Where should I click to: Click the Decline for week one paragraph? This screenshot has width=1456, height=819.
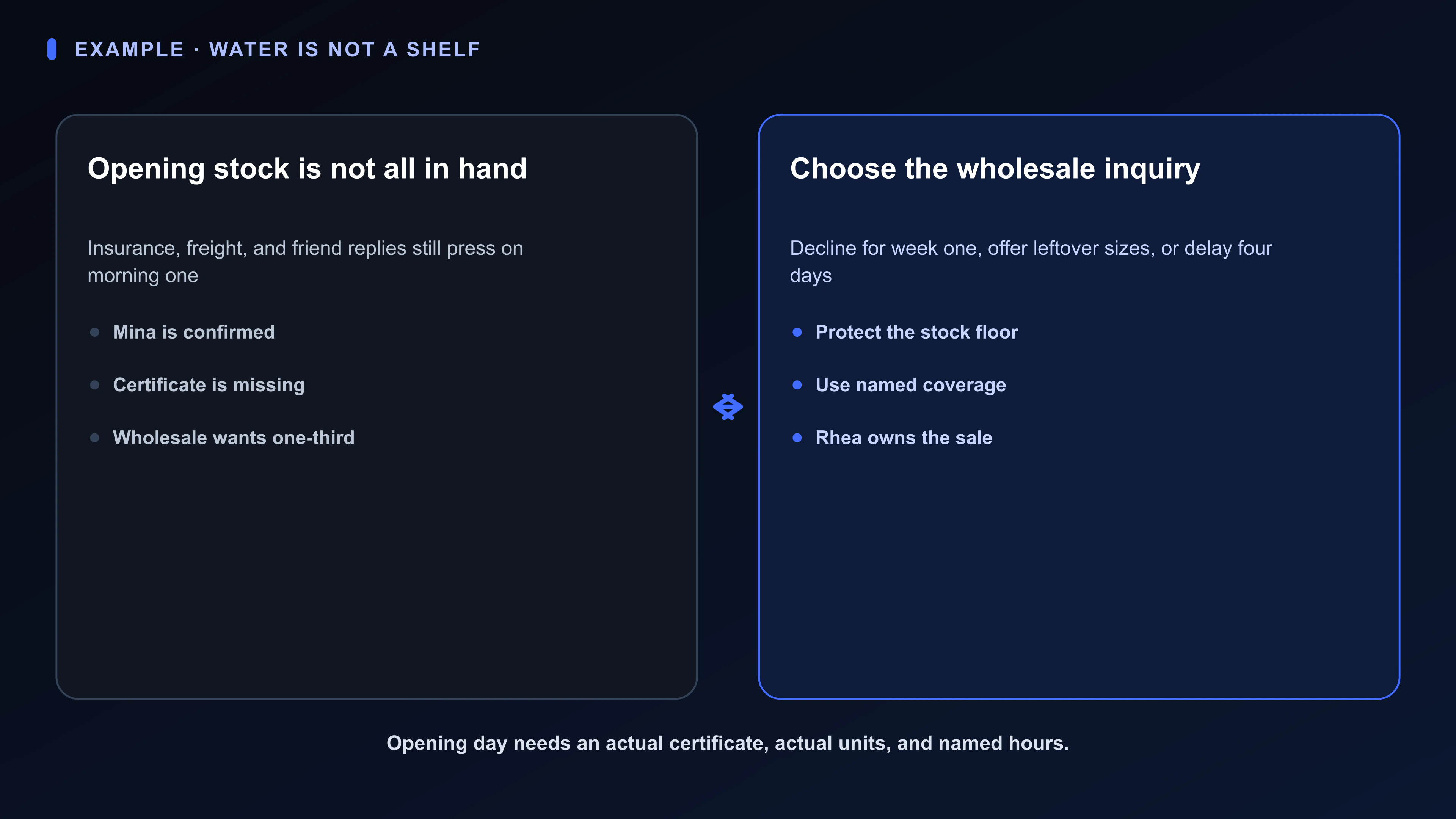click(1031, 262)
